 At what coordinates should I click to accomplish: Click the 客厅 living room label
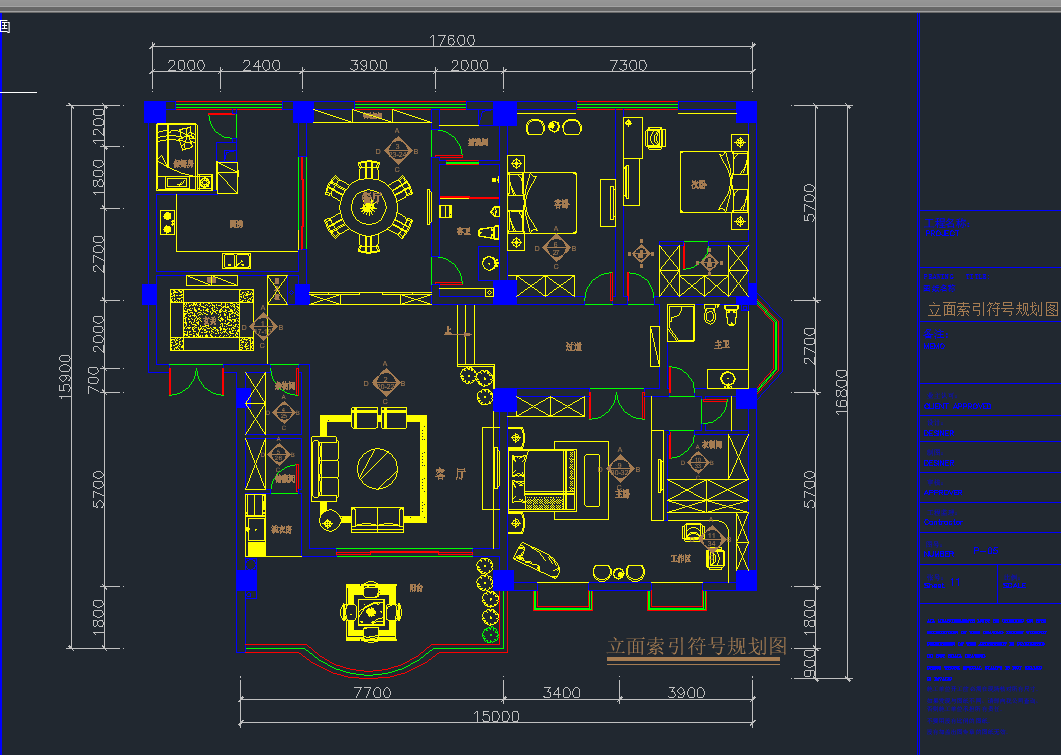[450, 474]
